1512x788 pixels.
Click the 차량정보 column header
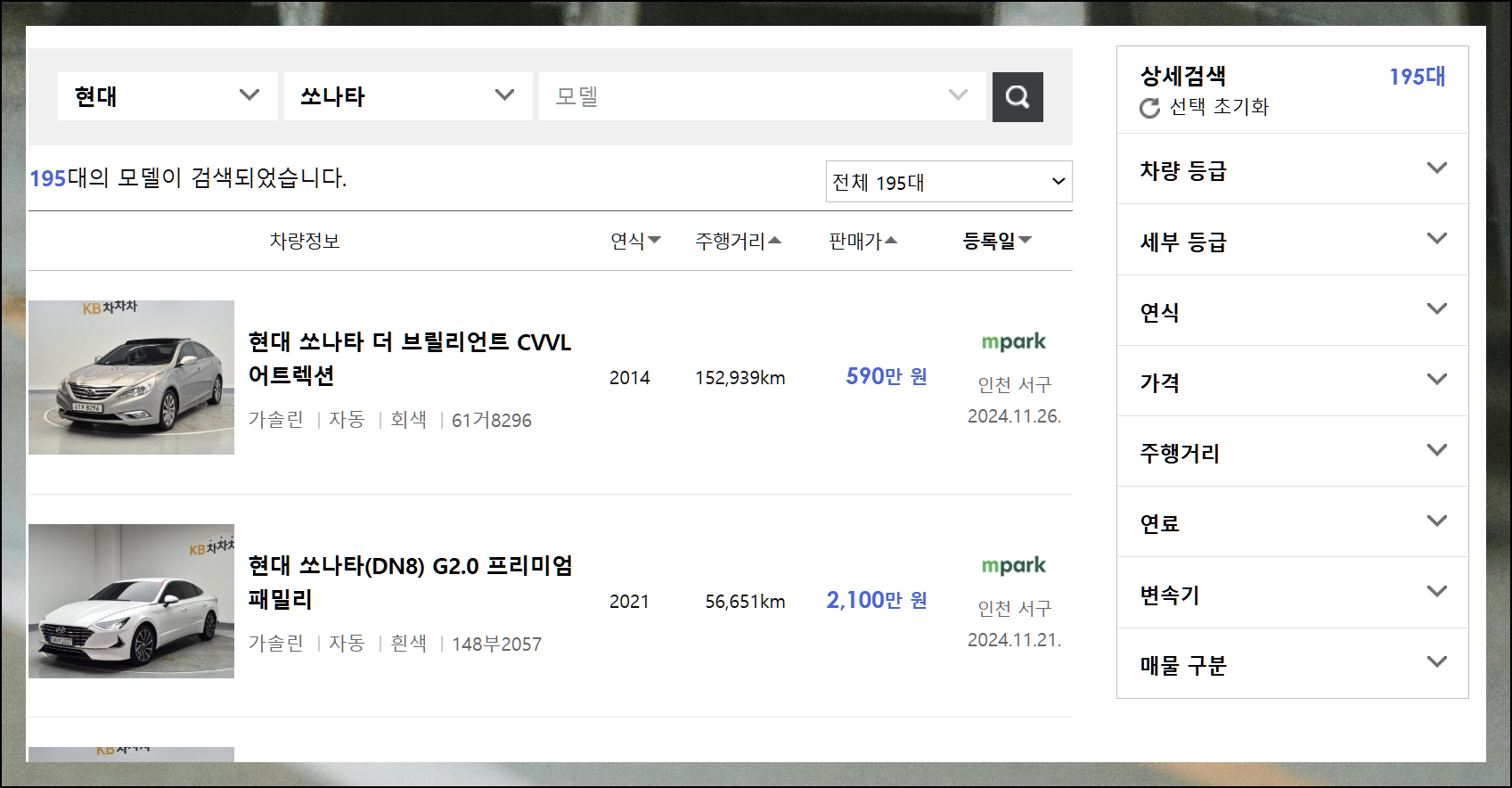click(x=305, y=241)
